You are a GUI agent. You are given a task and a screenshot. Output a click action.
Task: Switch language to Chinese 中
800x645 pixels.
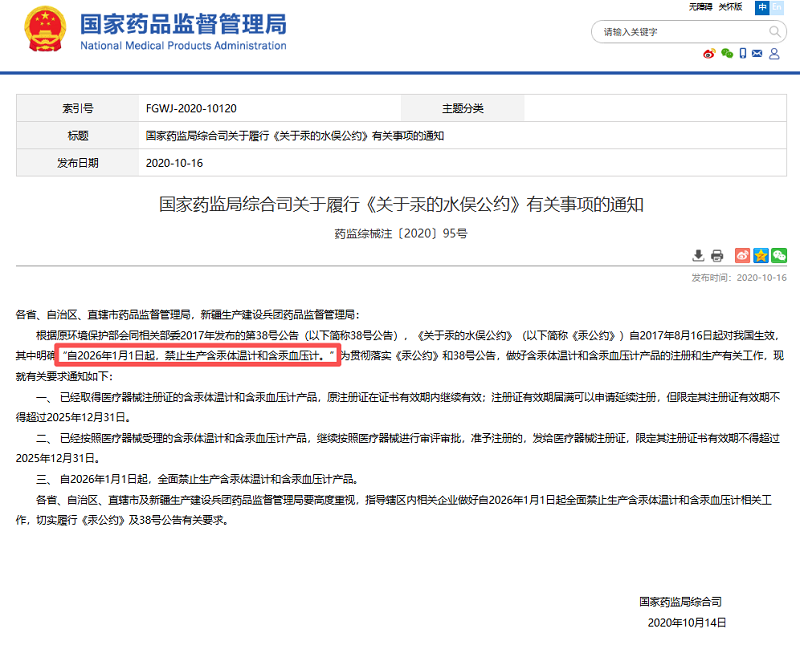[x=762, y=7]
